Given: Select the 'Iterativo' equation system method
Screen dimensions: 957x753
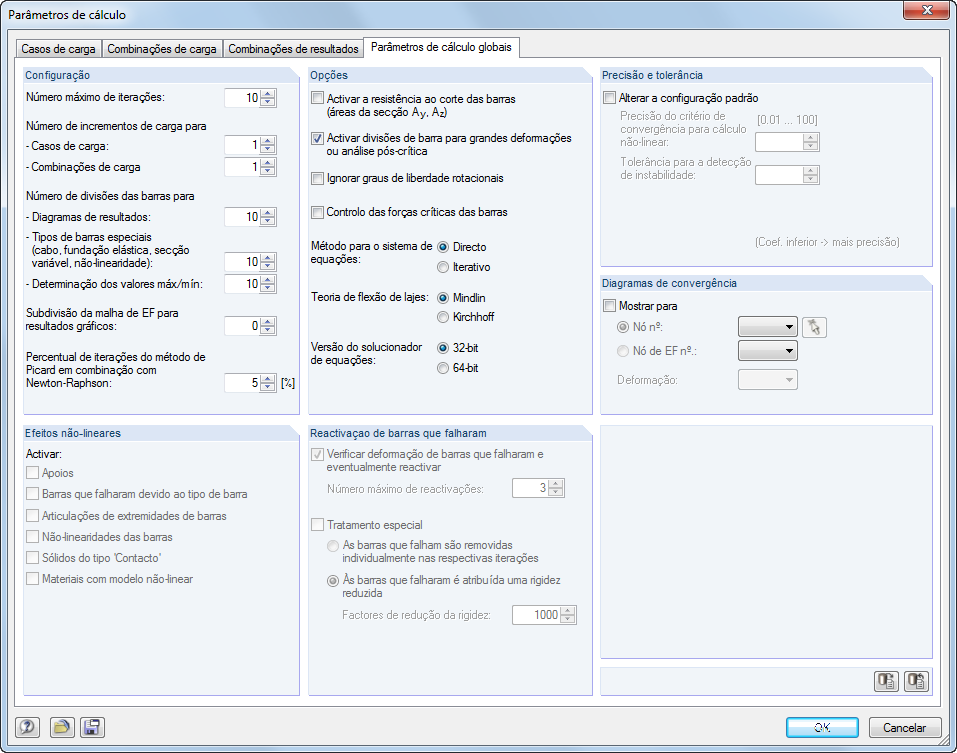Looking at the screenshot, I should pyautogui.click(x=442, y=267).
